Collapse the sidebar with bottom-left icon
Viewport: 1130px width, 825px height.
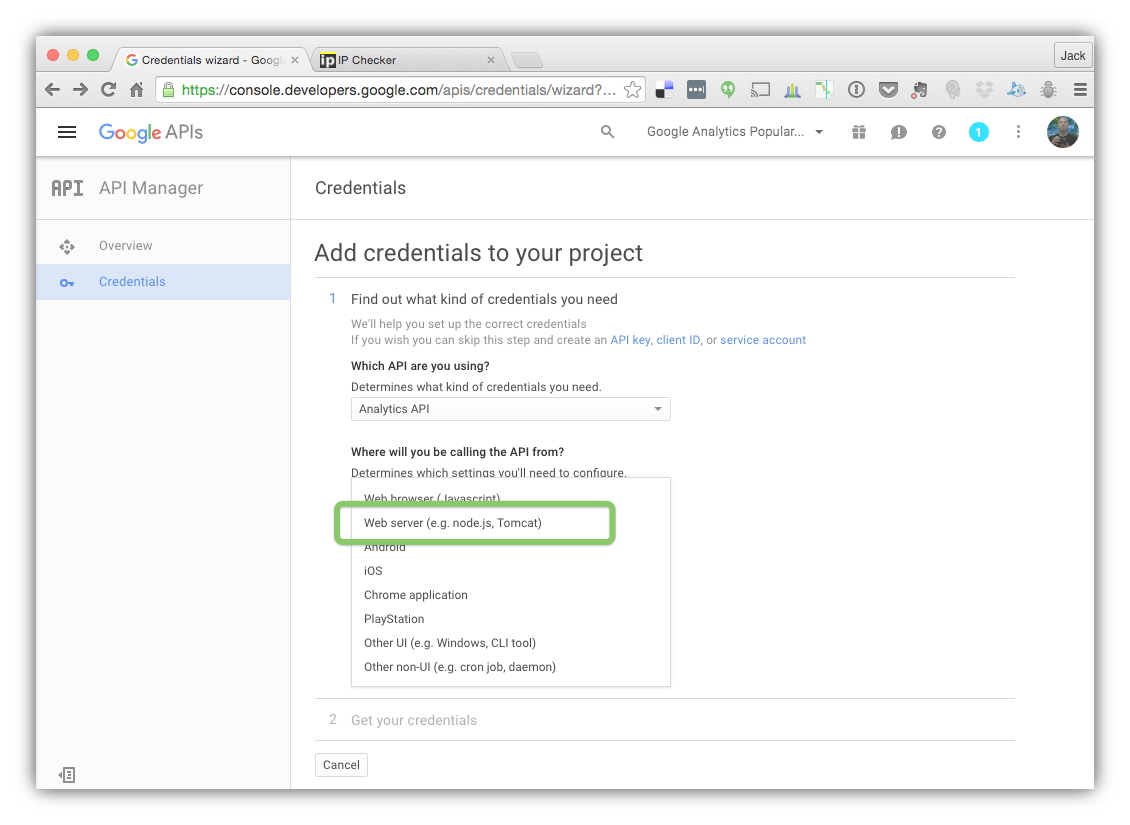pos(67,775)
